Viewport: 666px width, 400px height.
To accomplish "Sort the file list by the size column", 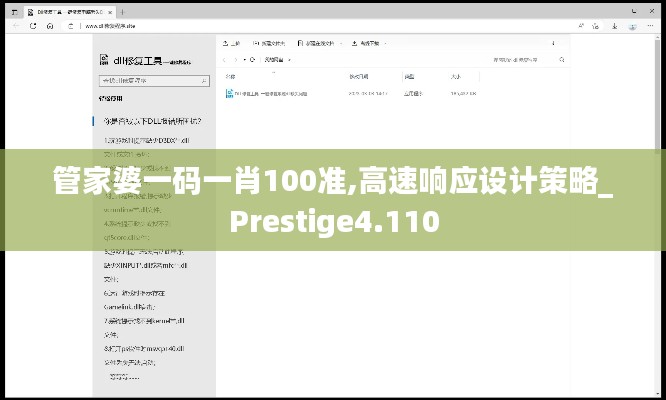I will pos(456,76).
